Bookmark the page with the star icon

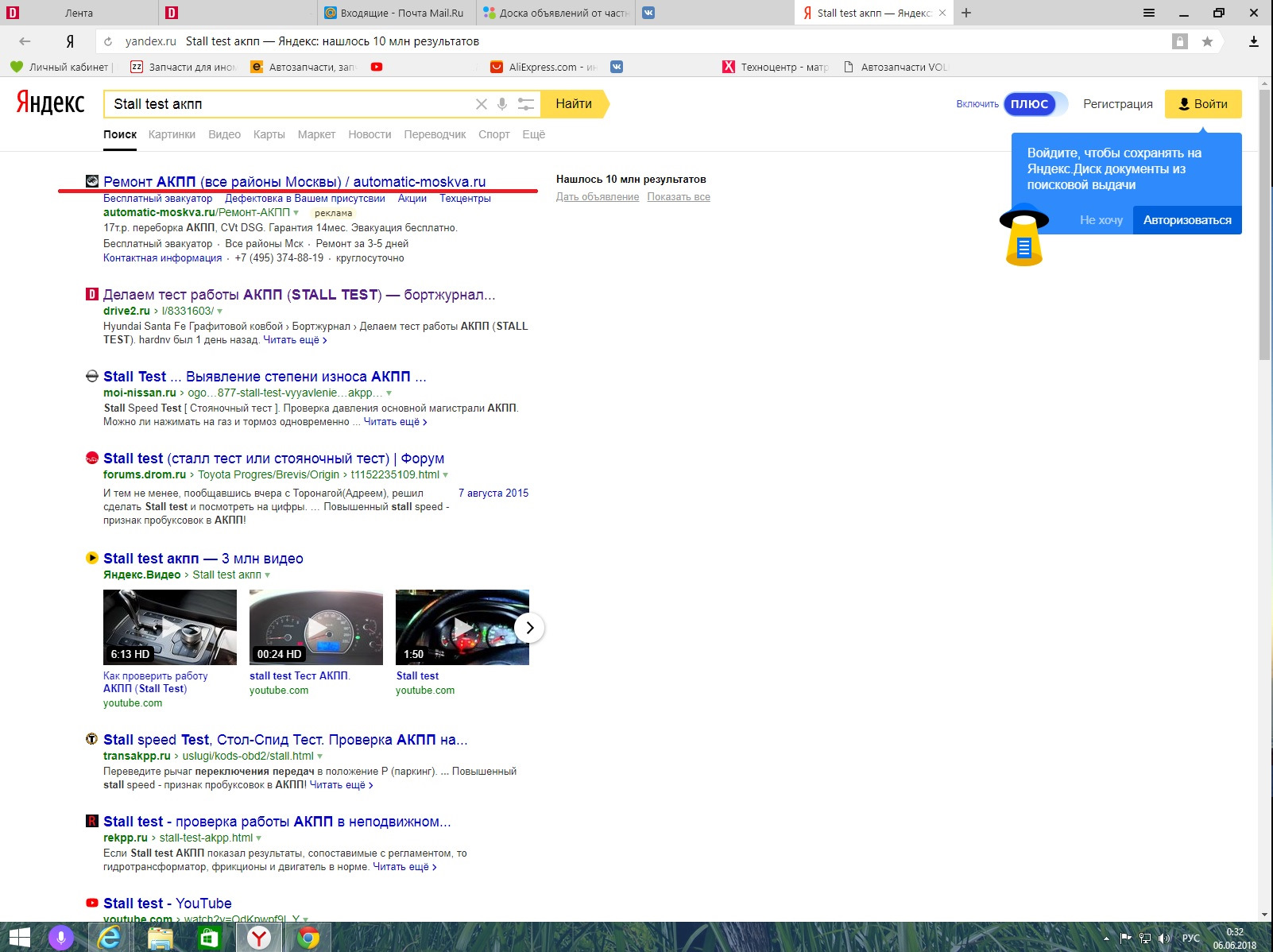click(1207, 41)
